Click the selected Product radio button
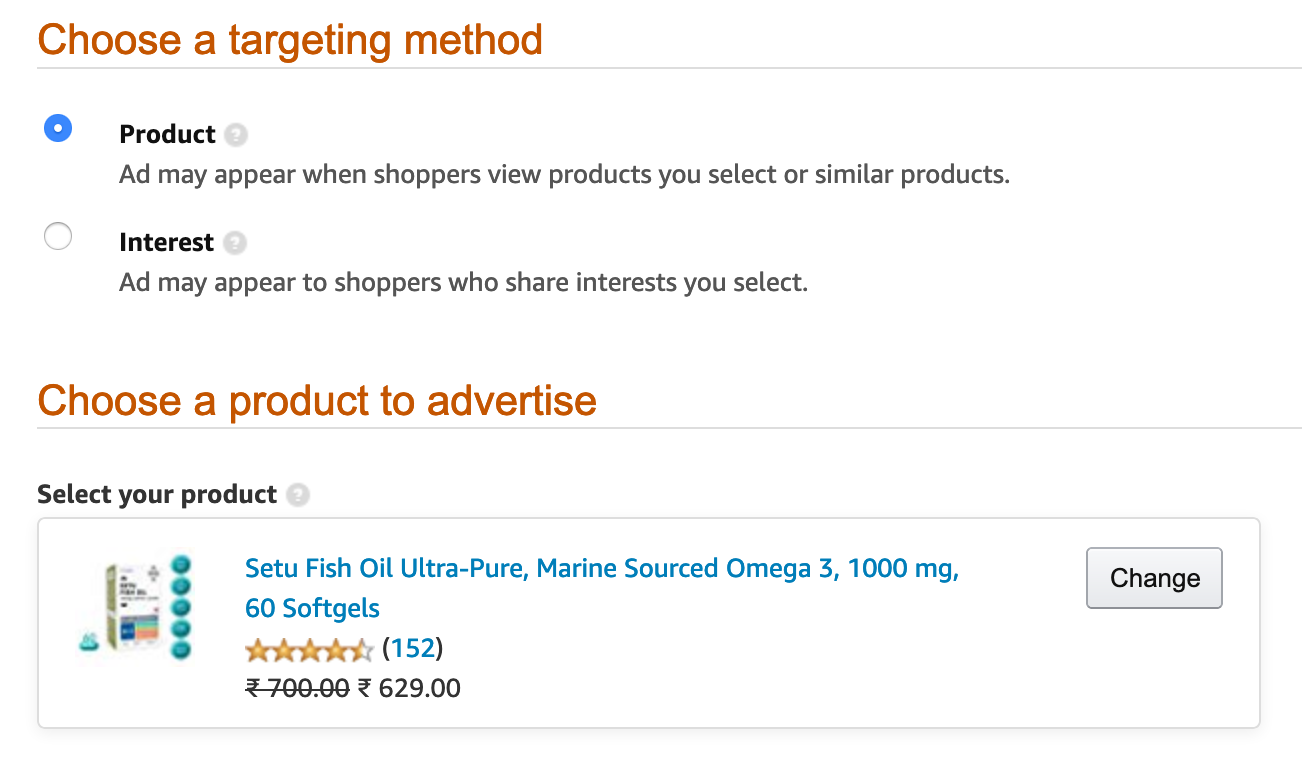Image resolution: width=1302 pixels, height=778 pixels. (57, 128)
